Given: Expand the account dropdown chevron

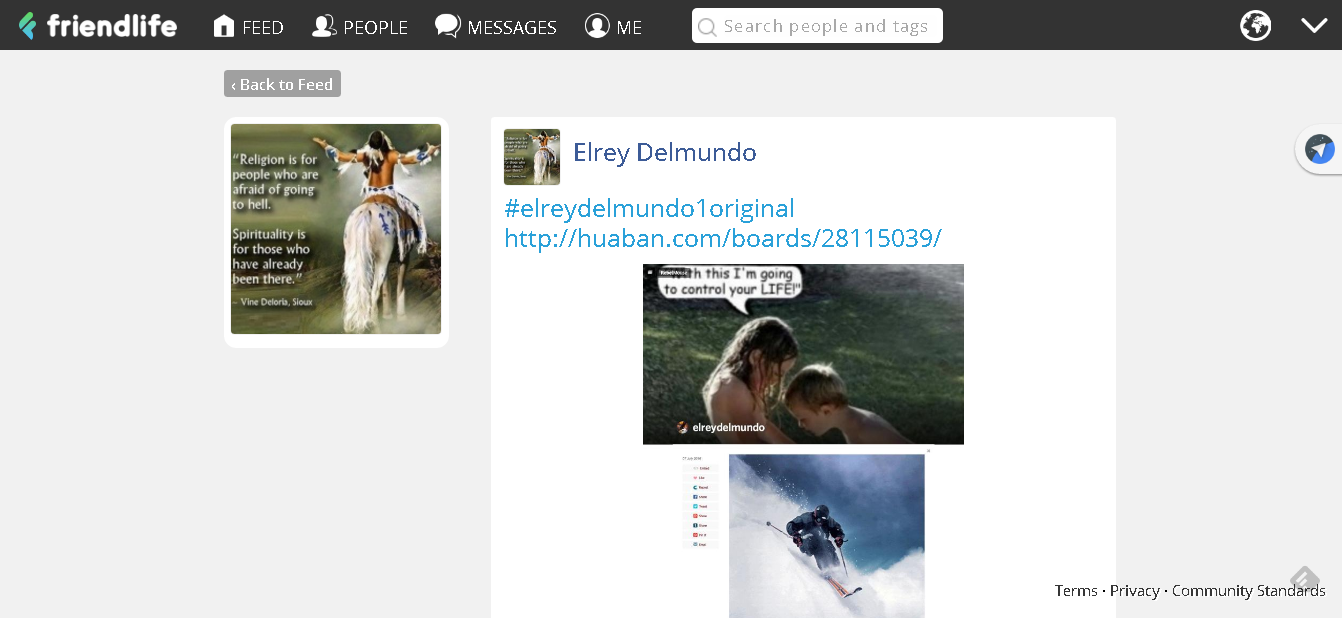Looking at the screenshot, I should point(1314,25).
